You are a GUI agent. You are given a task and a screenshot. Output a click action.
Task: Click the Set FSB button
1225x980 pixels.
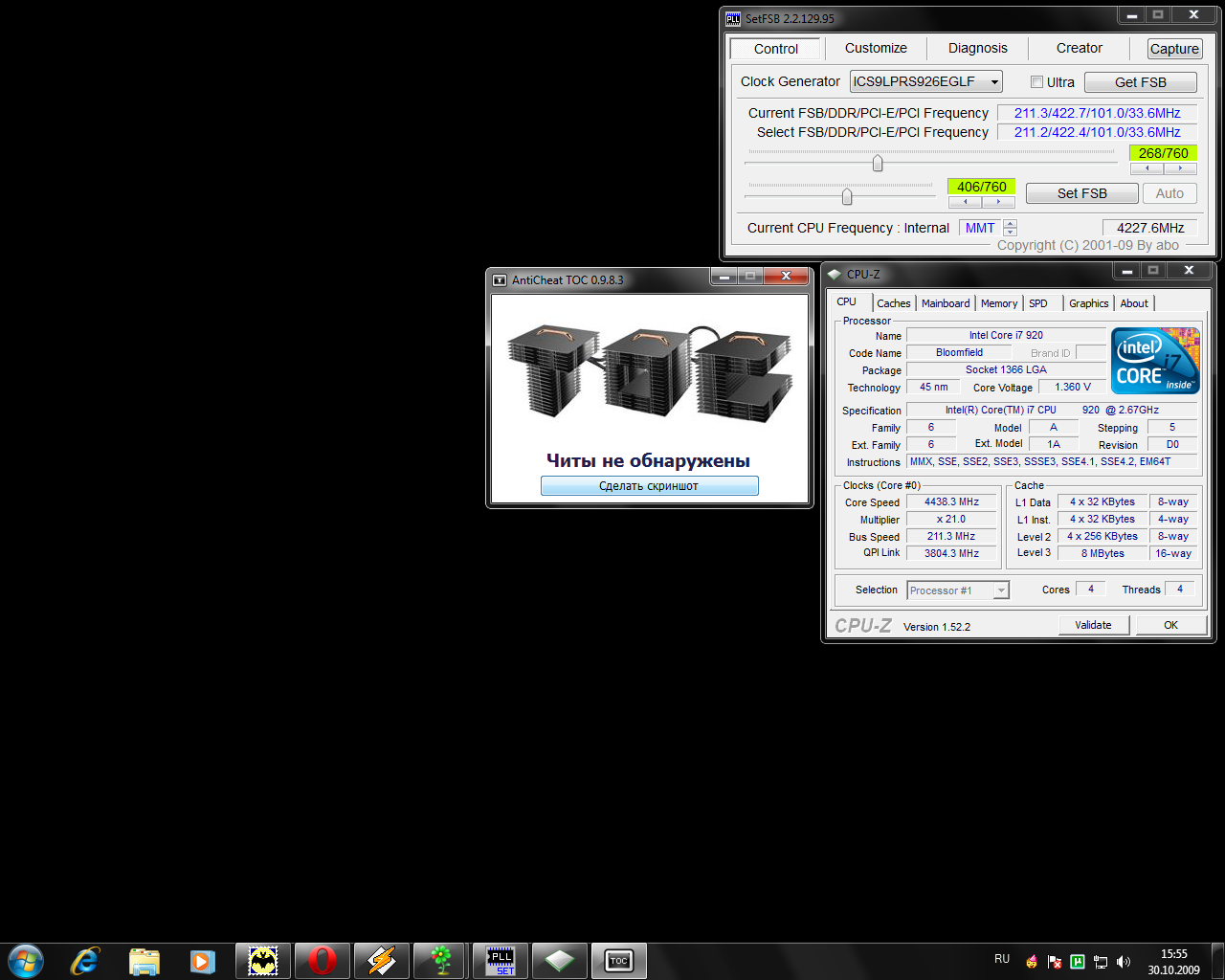(1082, 193)
